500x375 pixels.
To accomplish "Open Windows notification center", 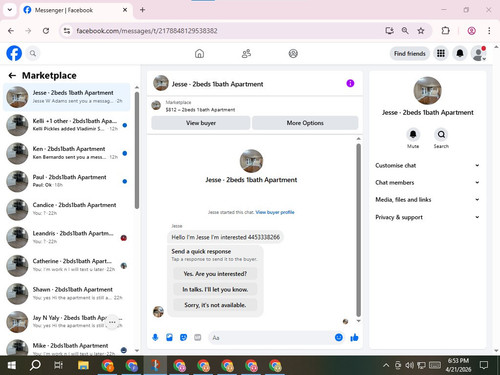I will pos(484,365).
